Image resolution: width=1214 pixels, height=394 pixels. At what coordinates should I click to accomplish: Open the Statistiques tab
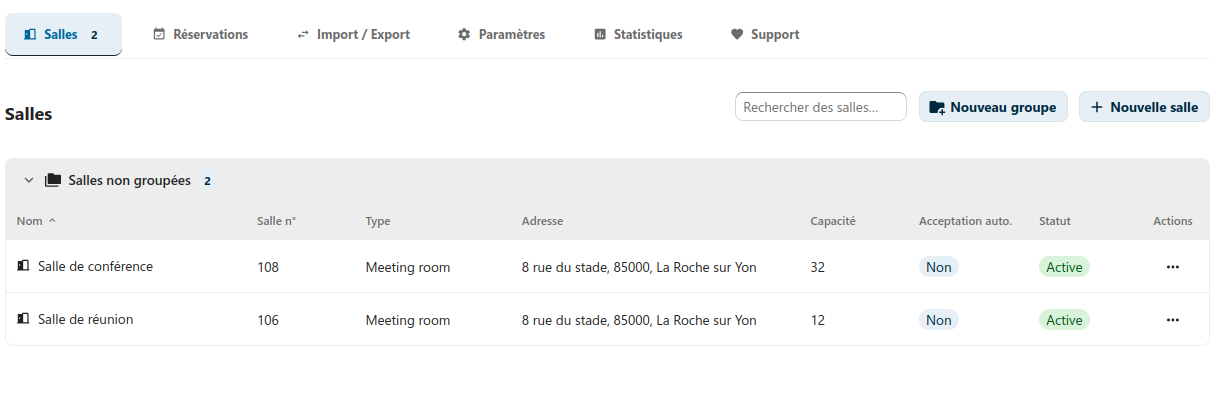point(638,34)
